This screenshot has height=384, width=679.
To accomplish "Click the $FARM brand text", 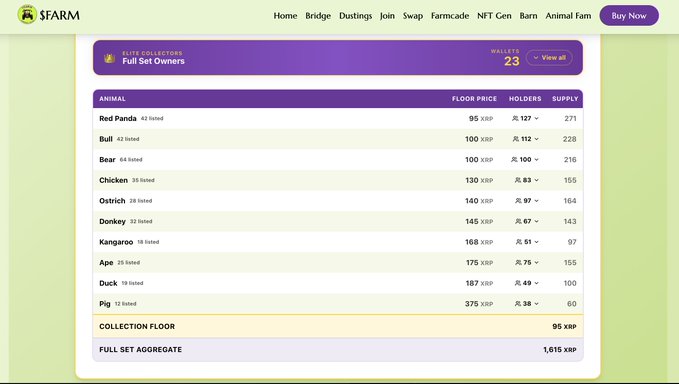I will click(x=59, y=16).
